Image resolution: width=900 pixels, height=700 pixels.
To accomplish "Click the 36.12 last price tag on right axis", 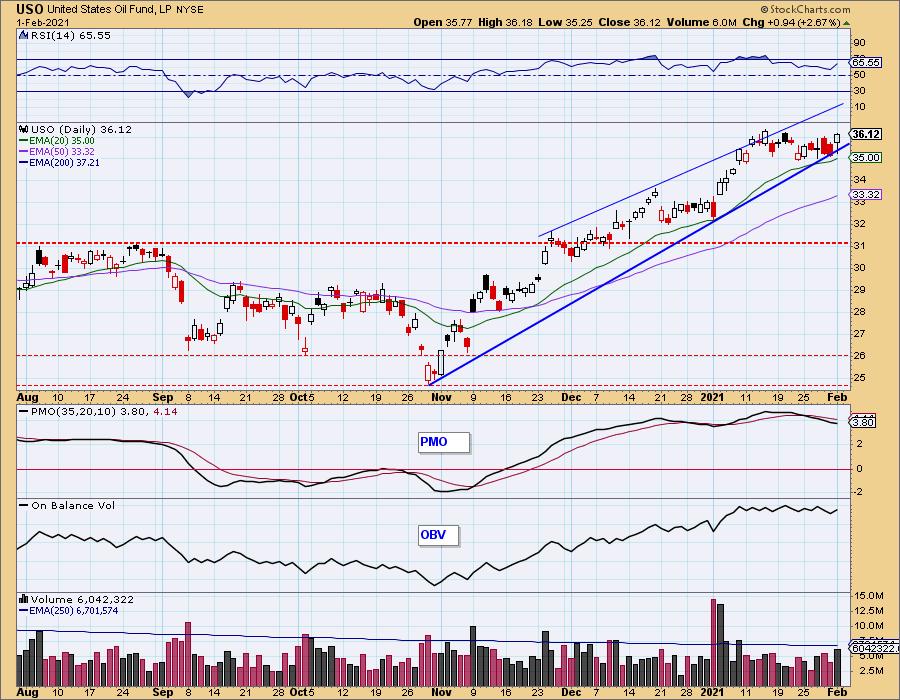I will point(867,134).
